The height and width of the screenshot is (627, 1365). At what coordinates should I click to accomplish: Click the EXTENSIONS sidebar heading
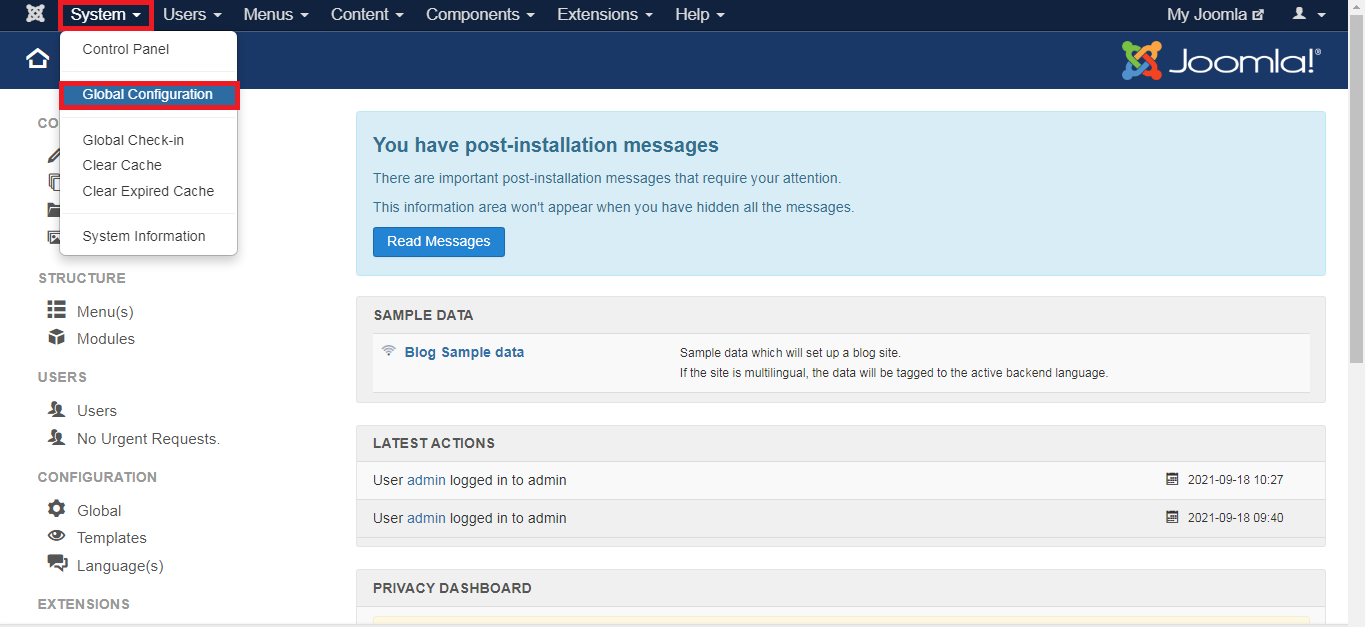point(84,604)
